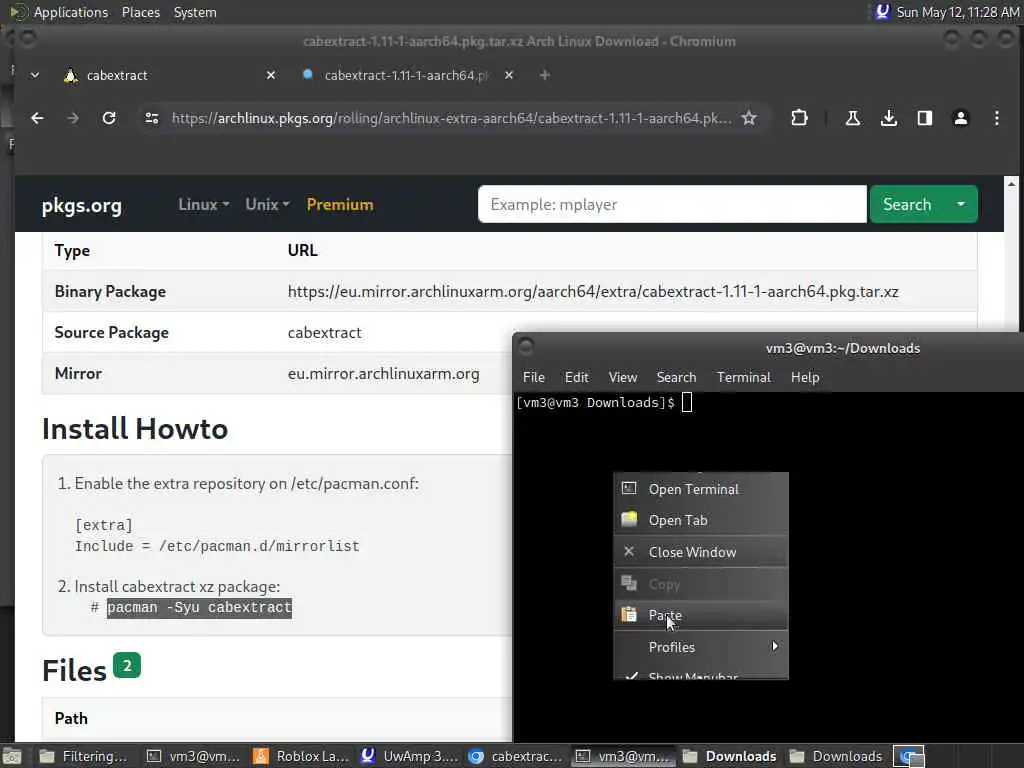1024x768 pixels.
Task: Go back in the Chromium browser
Action: 37,118
